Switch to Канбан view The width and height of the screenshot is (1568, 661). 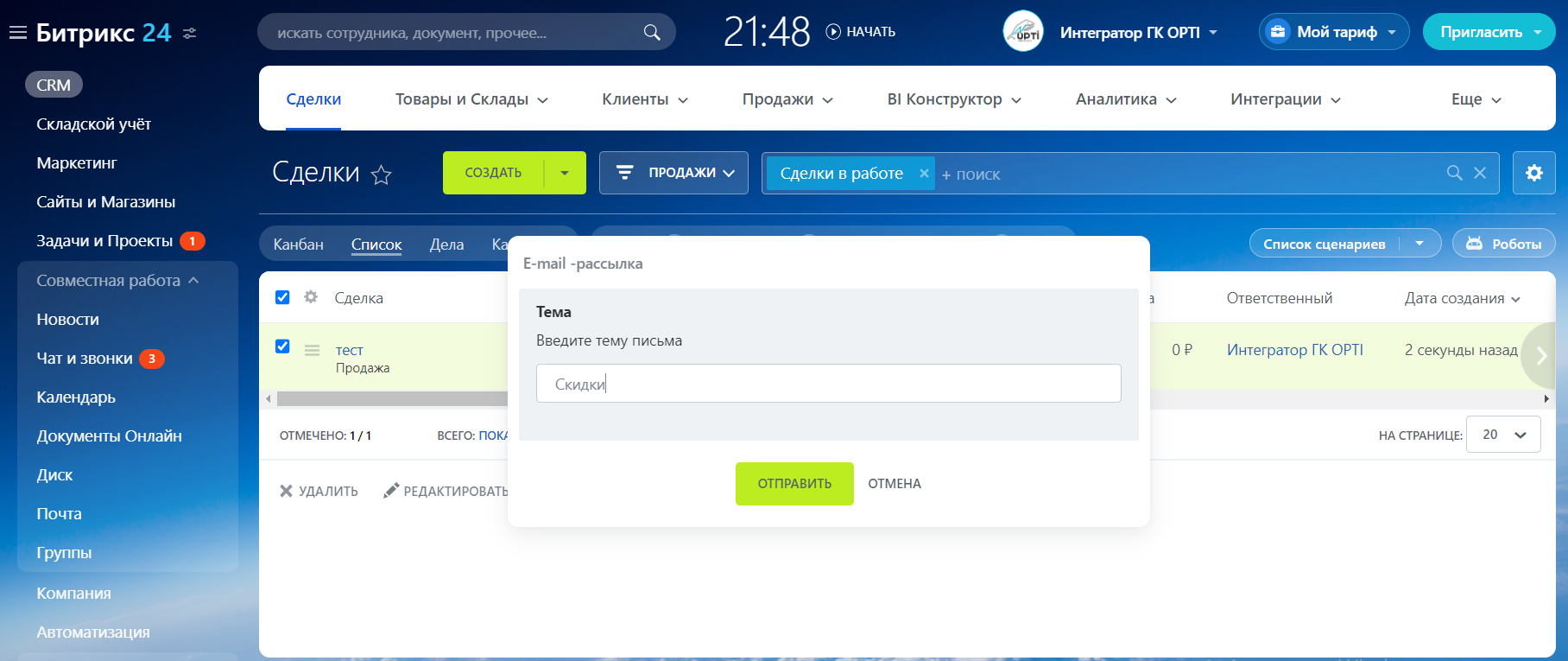(x=298, y=245)
